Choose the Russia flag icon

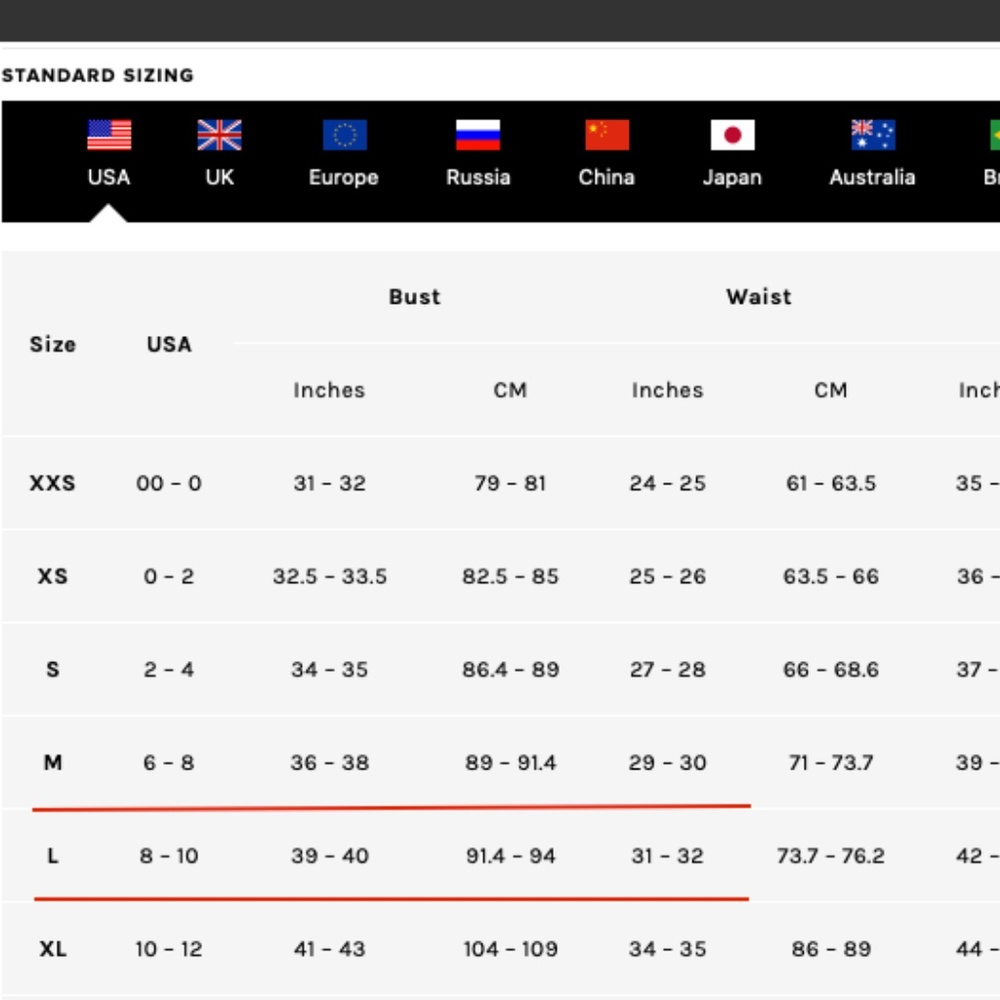(478, 135)
